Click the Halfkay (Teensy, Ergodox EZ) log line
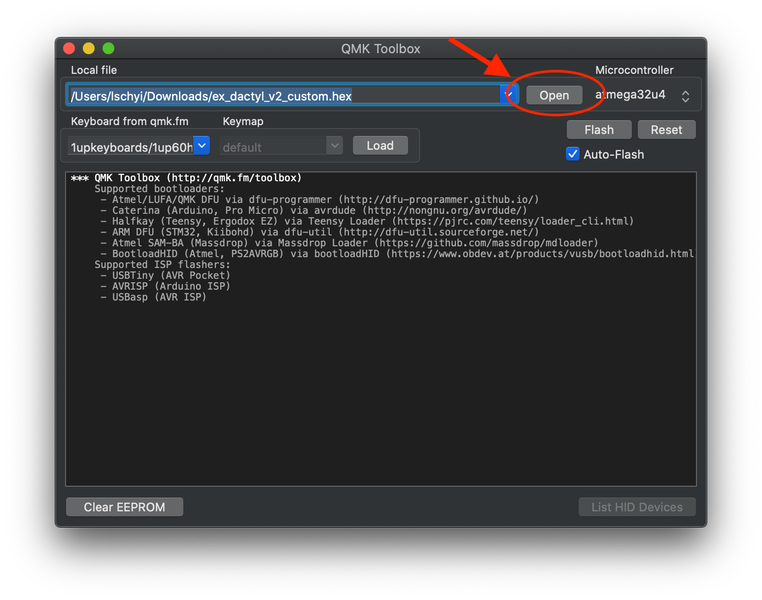 tap(367, 222)
